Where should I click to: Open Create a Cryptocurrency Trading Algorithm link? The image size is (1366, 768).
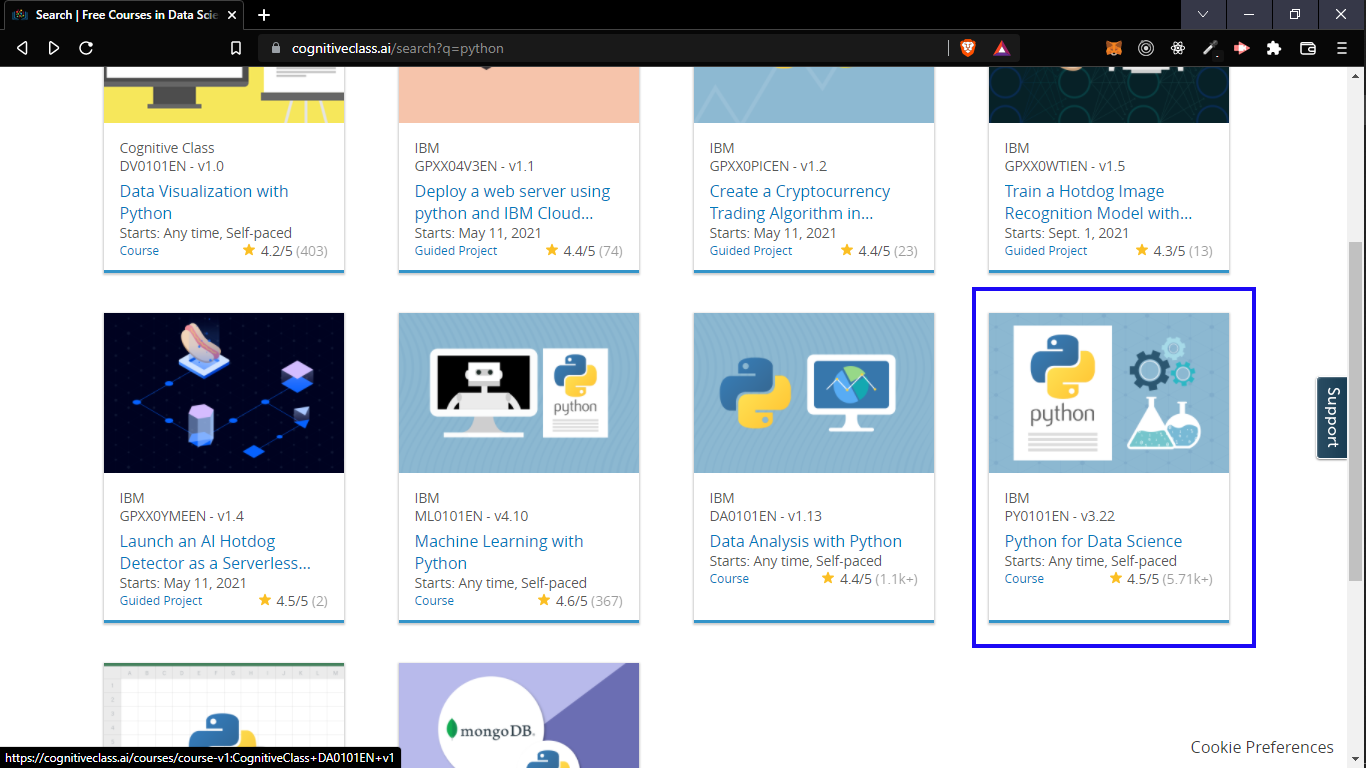(x=800, y=202)
